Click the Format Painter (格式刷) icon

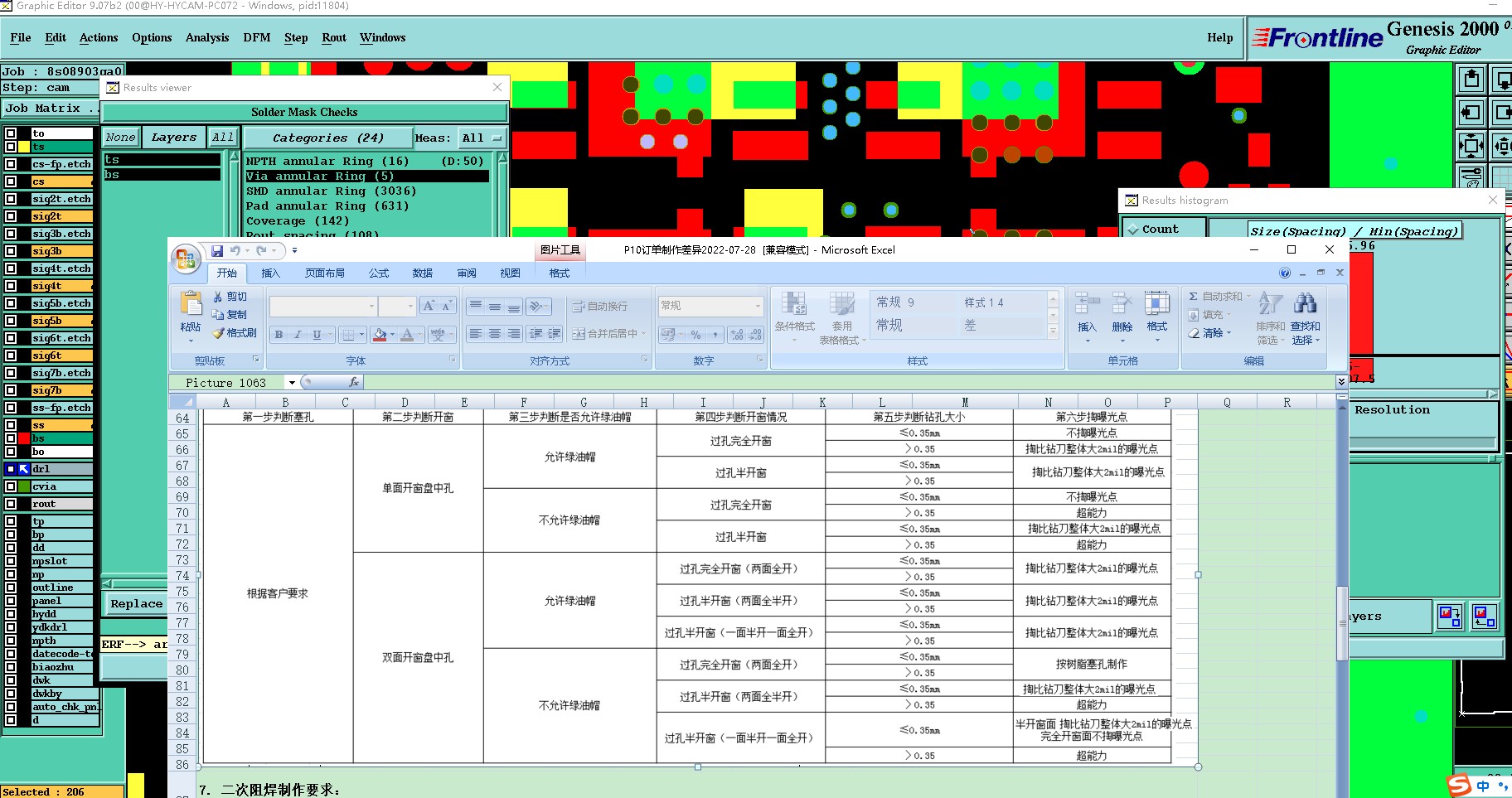(218, 333)
